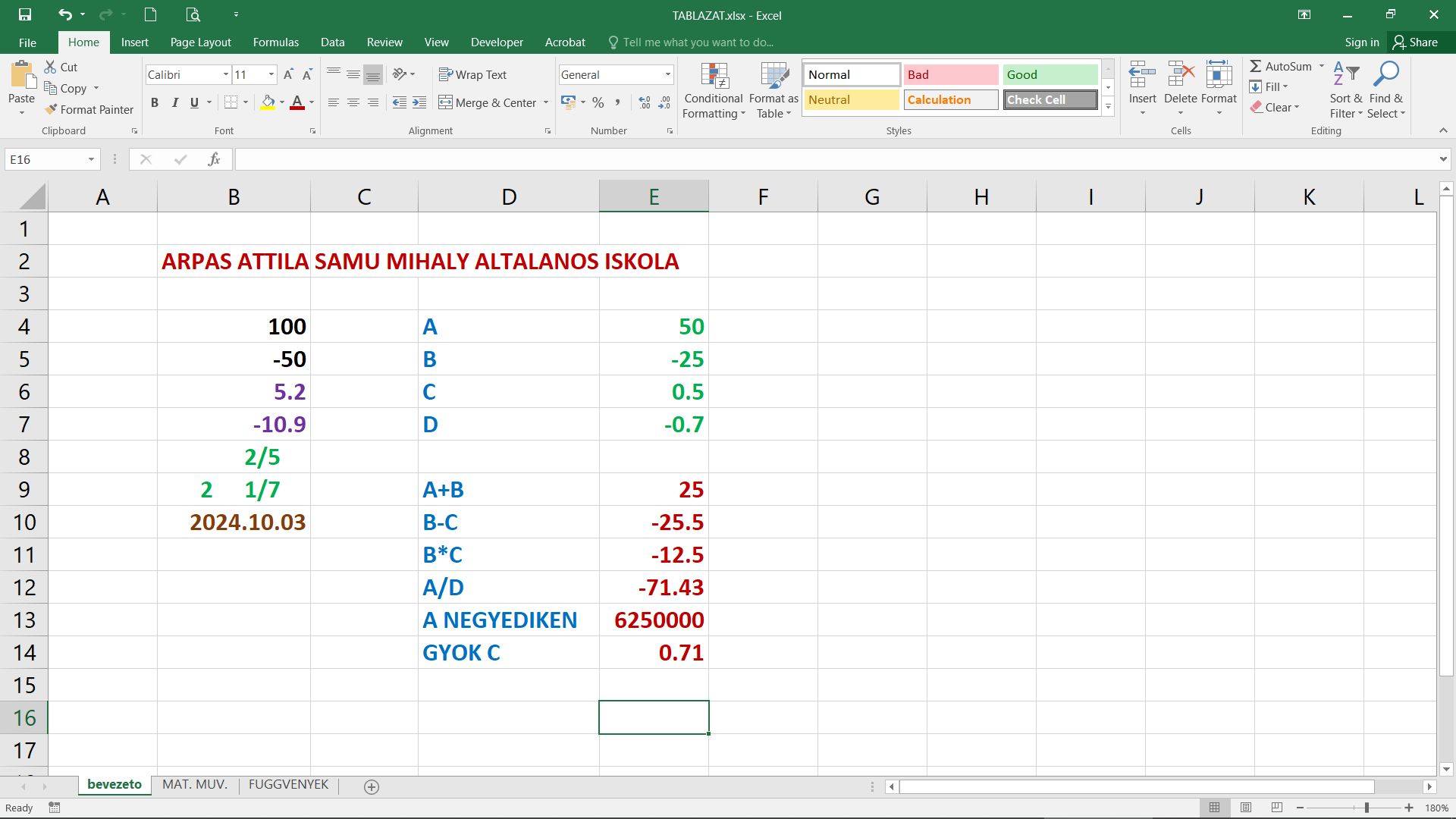The height and width of the screenshot is (819, 1456).
Task: Add a new sheet with plus icon
Action: pyautogui.click(x=372, y=787)
